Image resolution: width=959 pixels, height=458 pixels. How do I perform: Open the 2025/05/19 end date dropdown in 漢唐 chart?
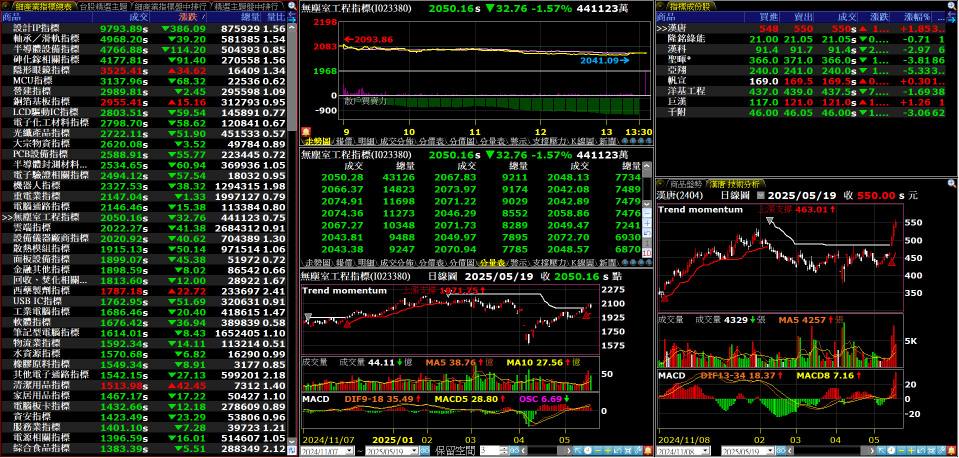tap(771, 451)
